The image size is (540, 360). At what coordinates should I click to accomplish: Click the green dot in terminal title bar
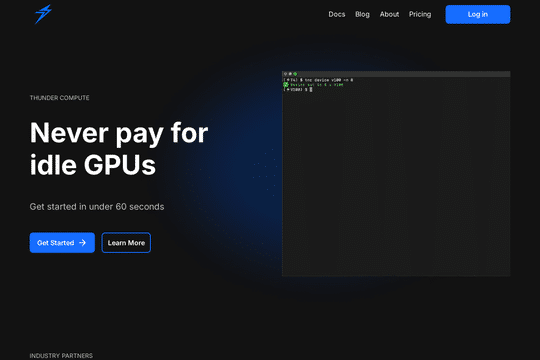295,74
